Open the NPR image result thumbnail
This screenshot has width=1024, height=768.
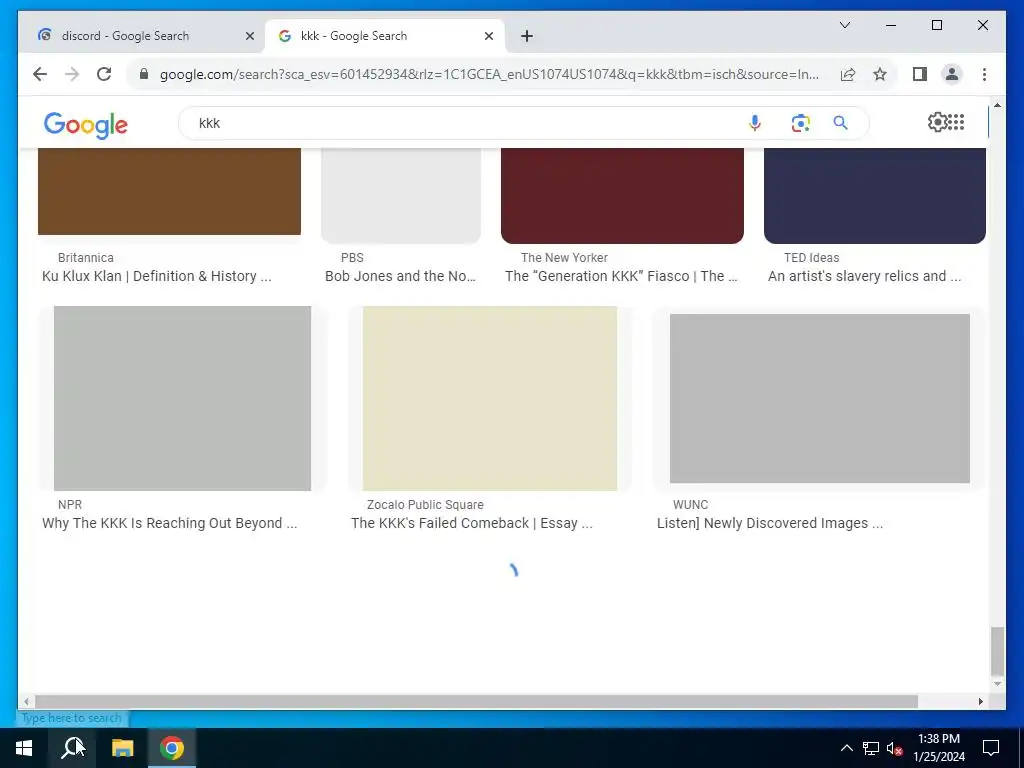tap(182, 398)
